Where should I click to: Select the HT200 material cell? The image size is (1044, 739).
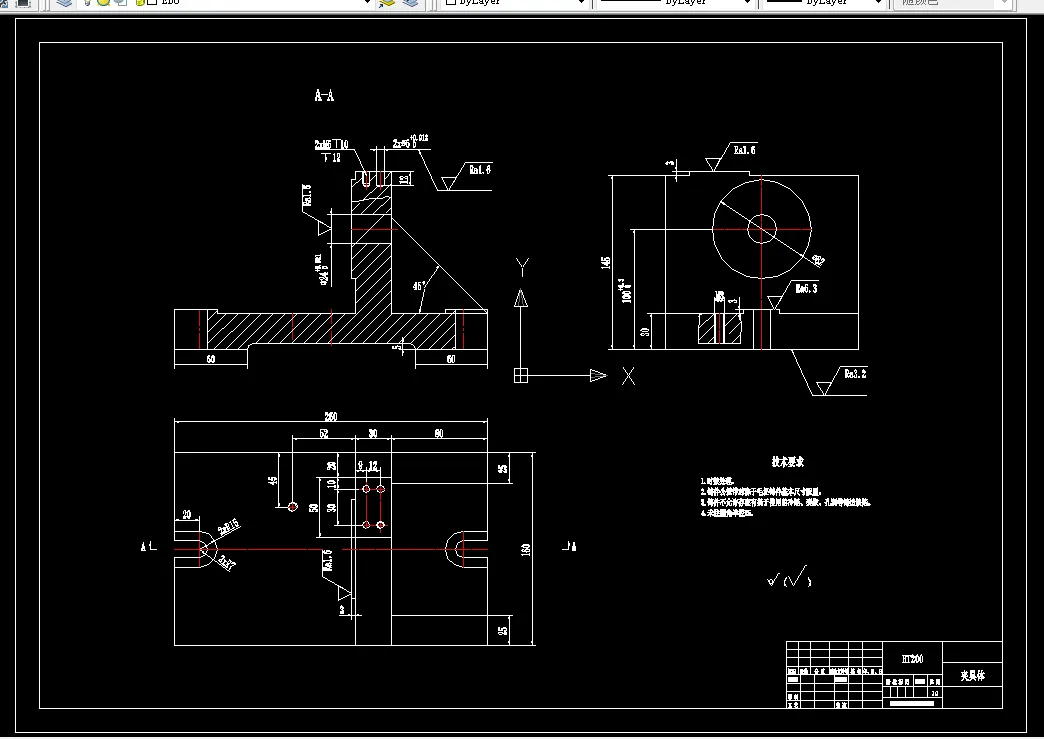click(913, 659)
